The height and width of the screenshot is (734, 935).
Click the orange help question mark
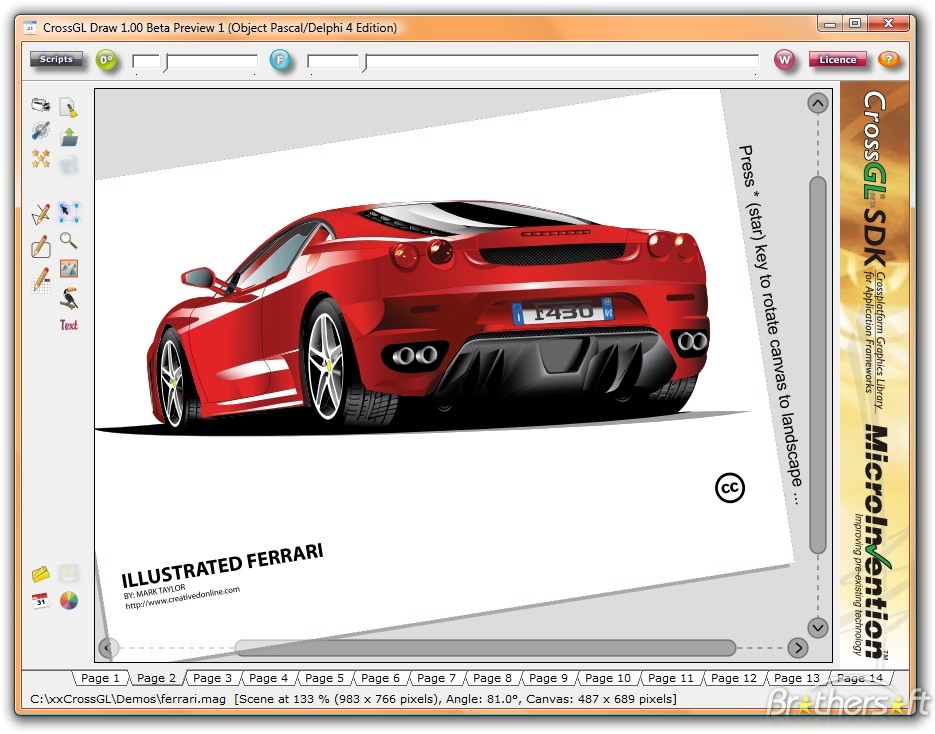889,60
